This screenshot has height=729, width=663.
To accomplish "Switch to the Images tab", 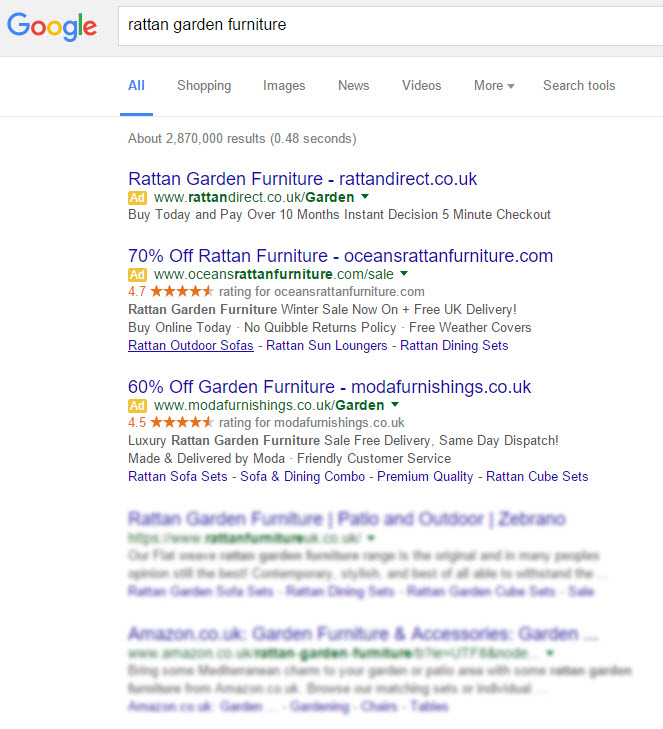I will tap(284, 86).
